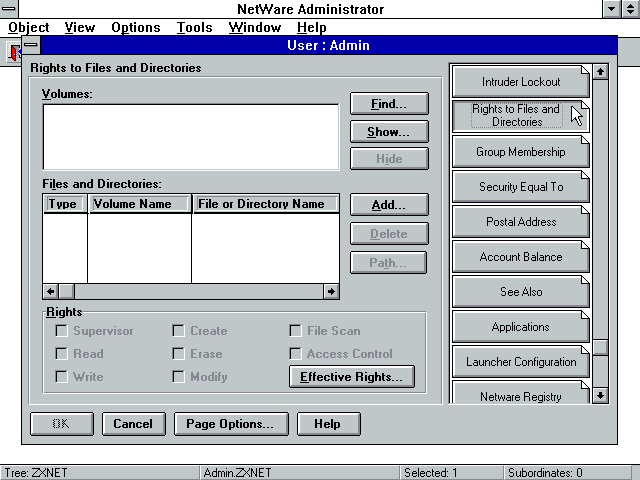This screenshot has height=480, width=640.
Task: Click the dialog Help button
Action: [x=329, y=424]
